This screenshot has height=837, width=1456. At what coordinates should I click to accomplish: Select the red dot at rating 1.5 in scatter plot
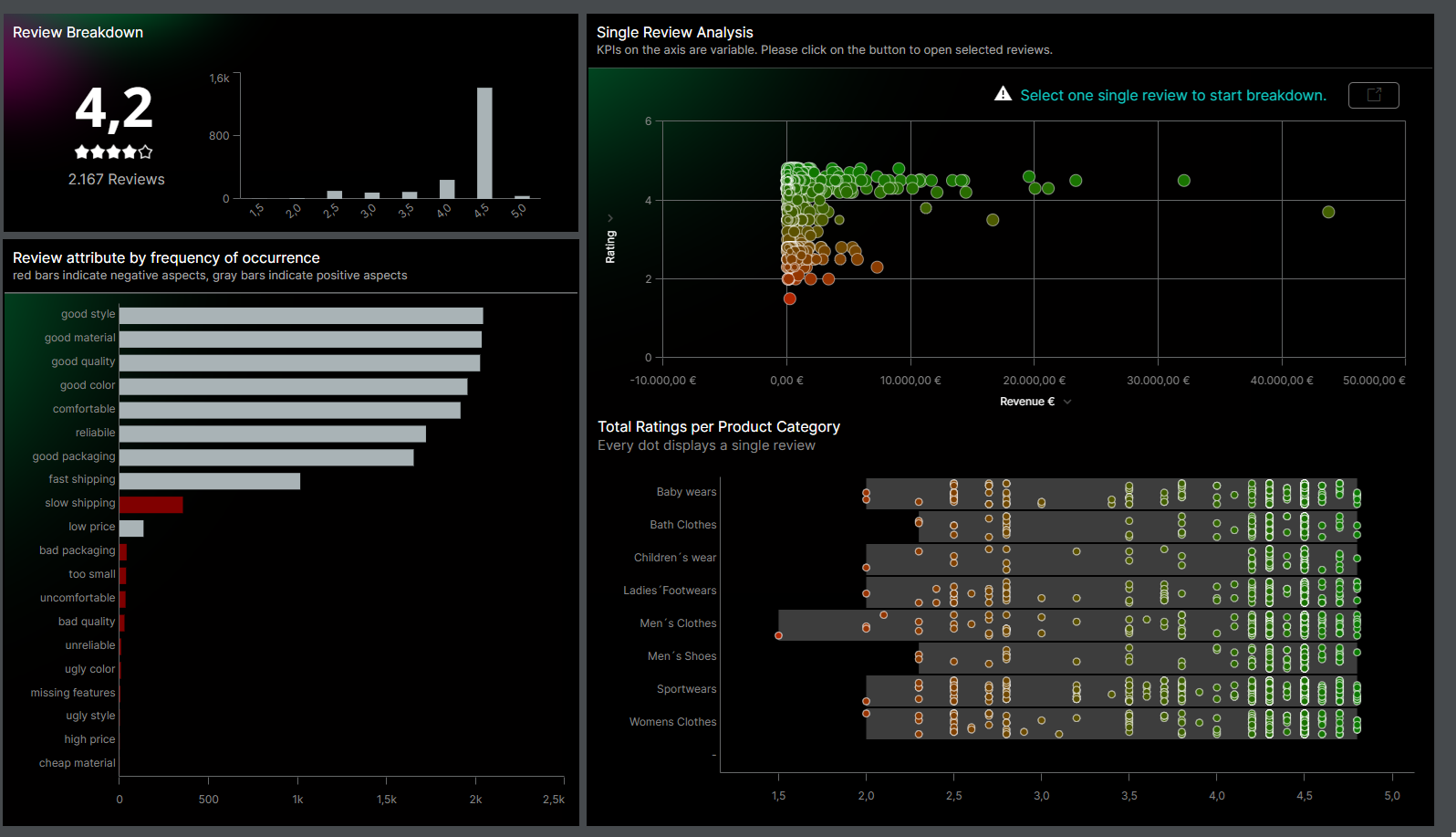pos(790,298)
